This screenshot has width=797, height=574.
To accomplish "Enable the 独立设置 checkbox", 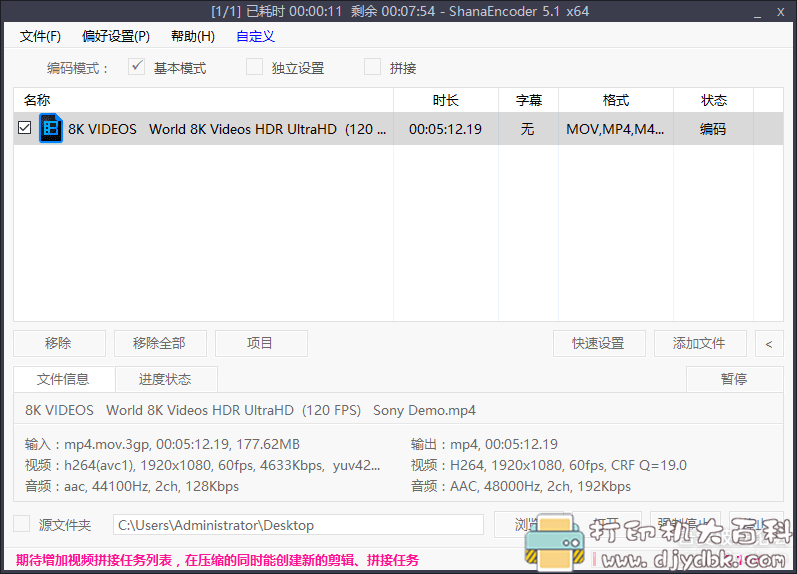I will point(254,67).
